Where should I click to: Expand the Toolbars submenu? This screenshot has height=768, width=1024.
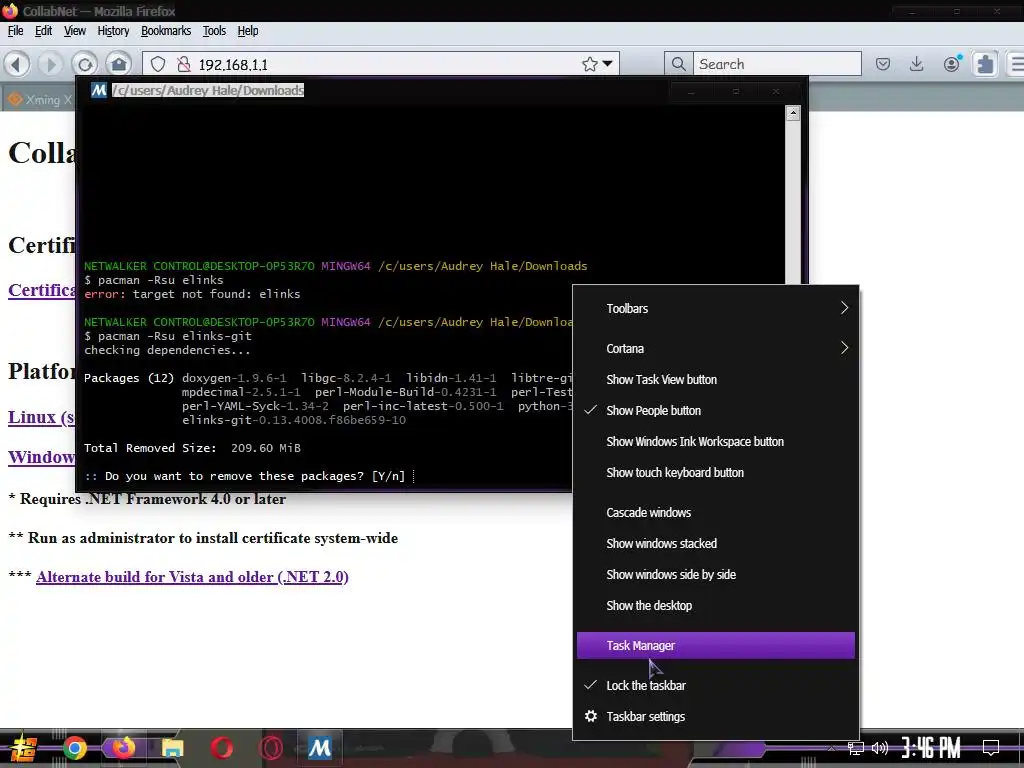pos(716,308)
